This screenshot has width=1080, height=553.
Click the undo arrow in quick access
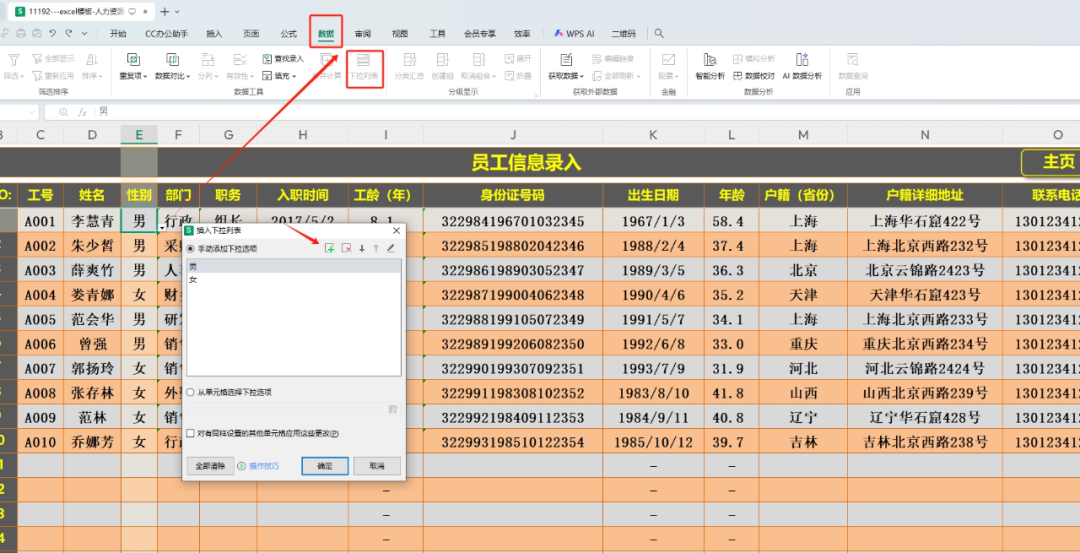(x=52, y=33)
